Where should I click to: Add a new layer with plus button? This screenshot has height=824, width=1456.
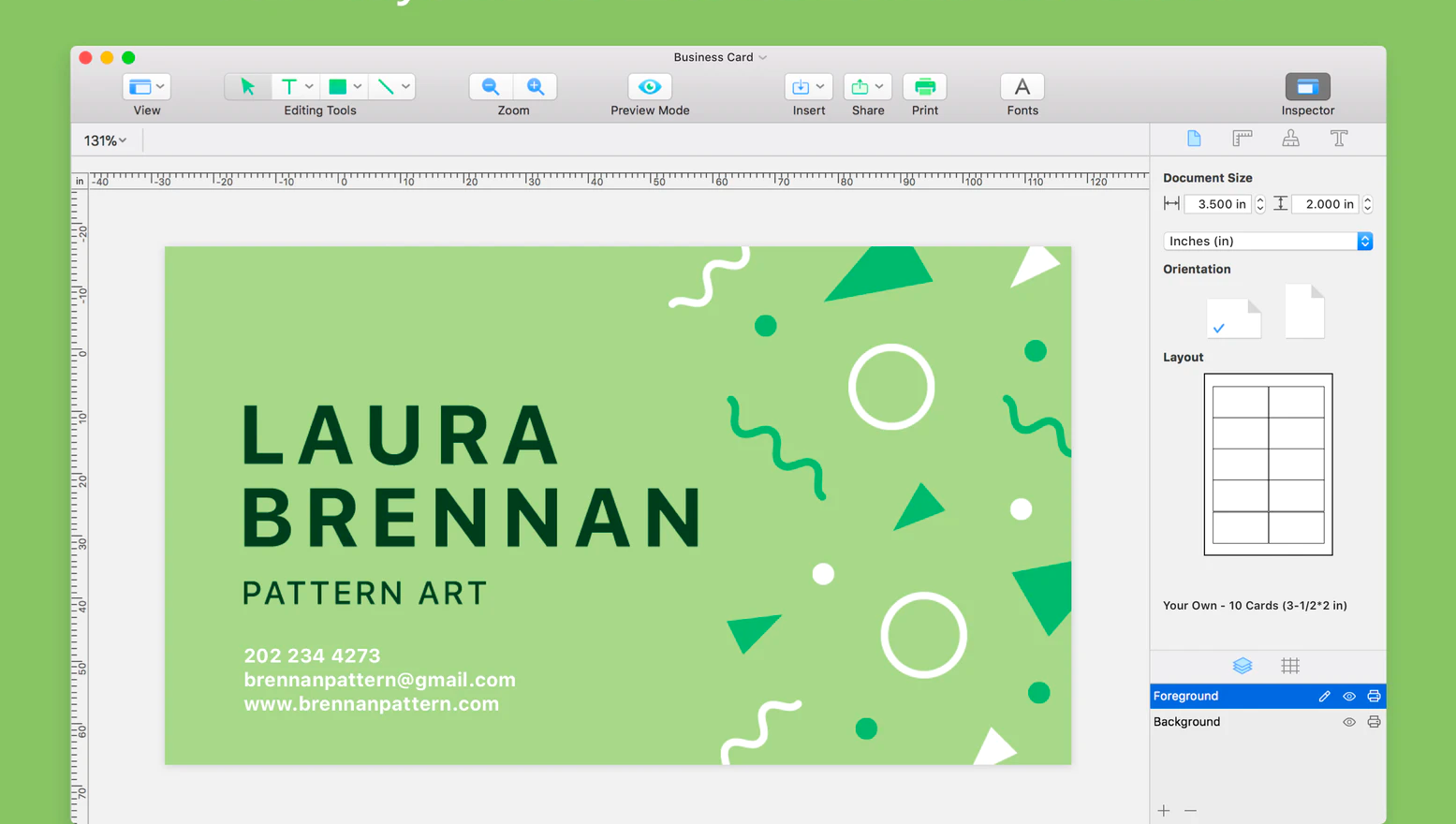tap(1164, 811)
